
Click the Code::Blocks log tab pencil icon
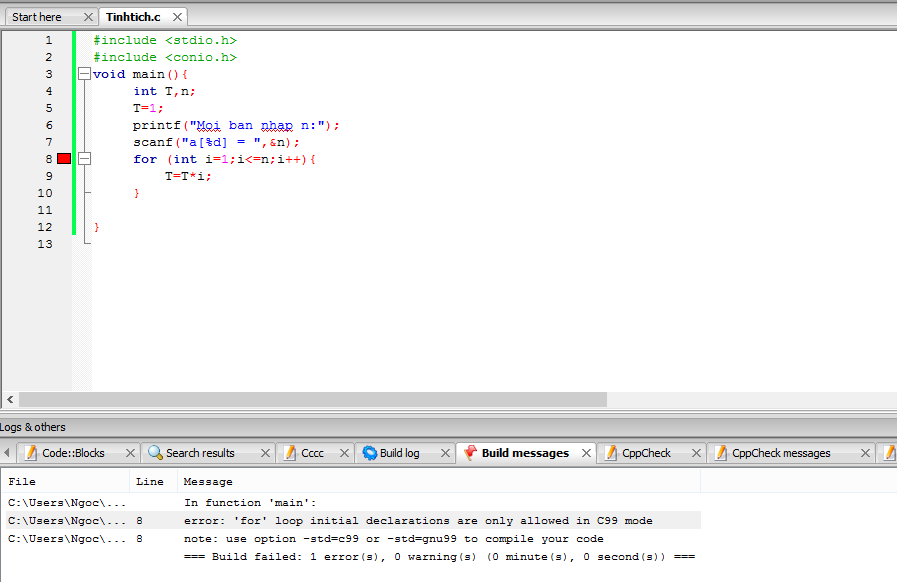click(31, 453)
